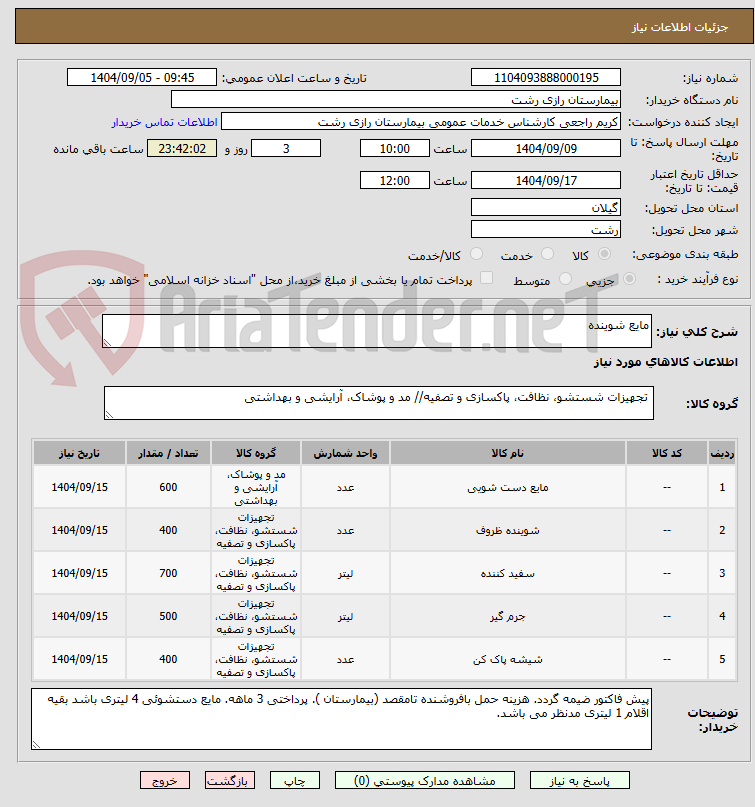The height and width of the screenshot is (807, 755).
Task: Click the price validity time 12:00 field
Action: point(395,181)
